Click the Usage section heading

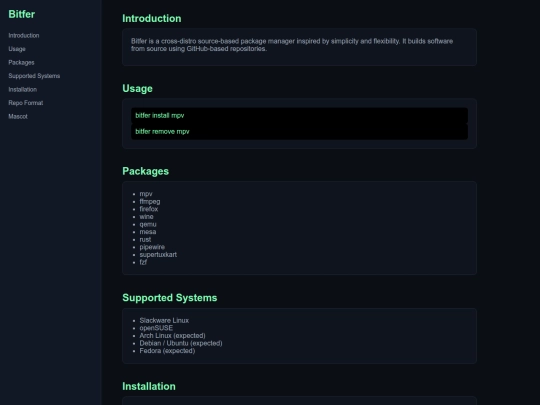click(x=137, y=89)
